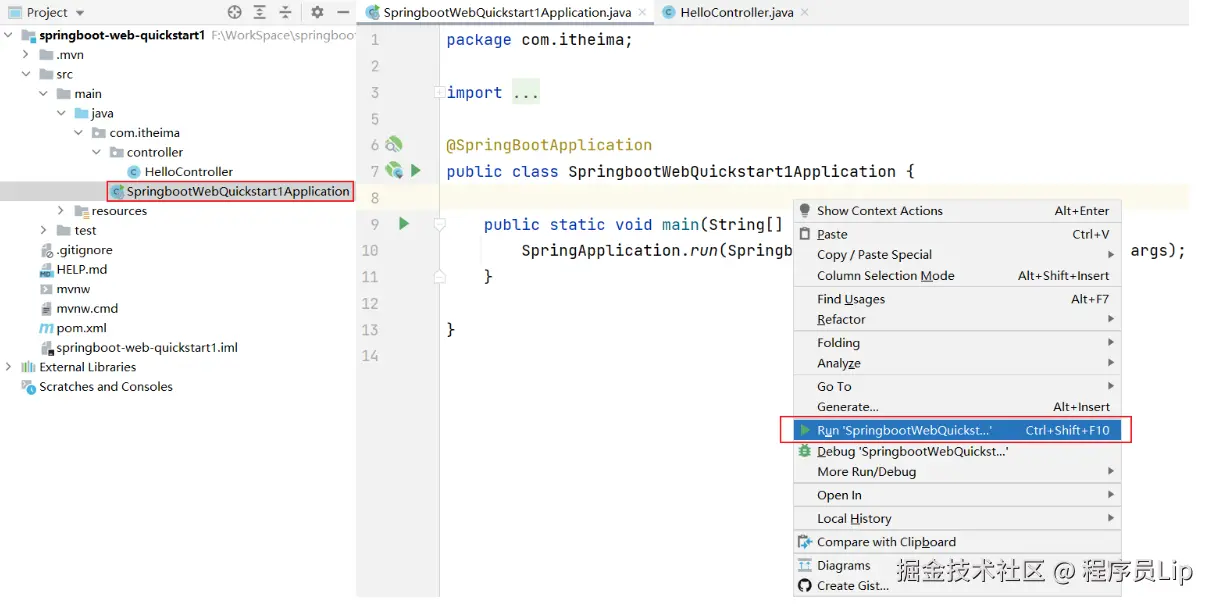Select HELP.md file
This screenshot has width=1212, height=604.
pos(82,269)
